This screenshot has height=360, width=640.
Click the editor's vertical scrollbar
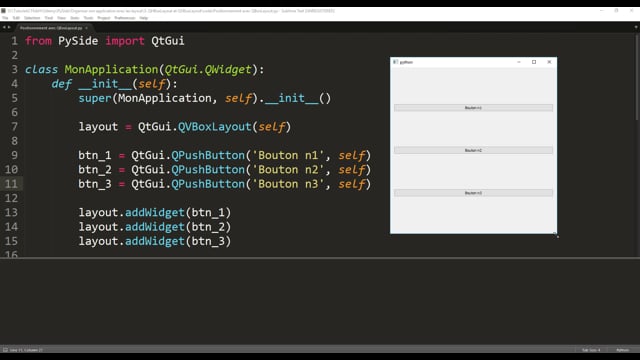click(638, 78)
